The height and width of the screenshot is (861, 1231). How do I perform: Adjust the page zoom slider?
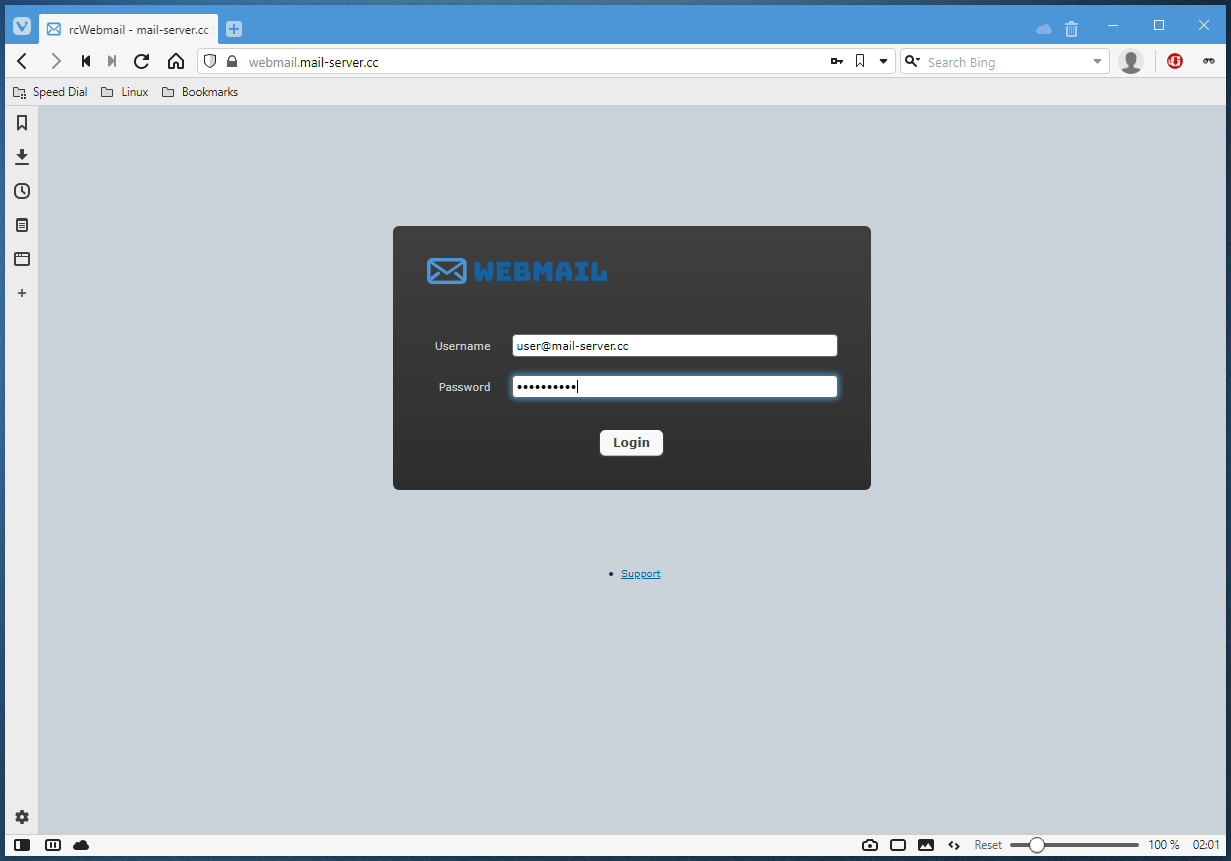click(1037, 845)
